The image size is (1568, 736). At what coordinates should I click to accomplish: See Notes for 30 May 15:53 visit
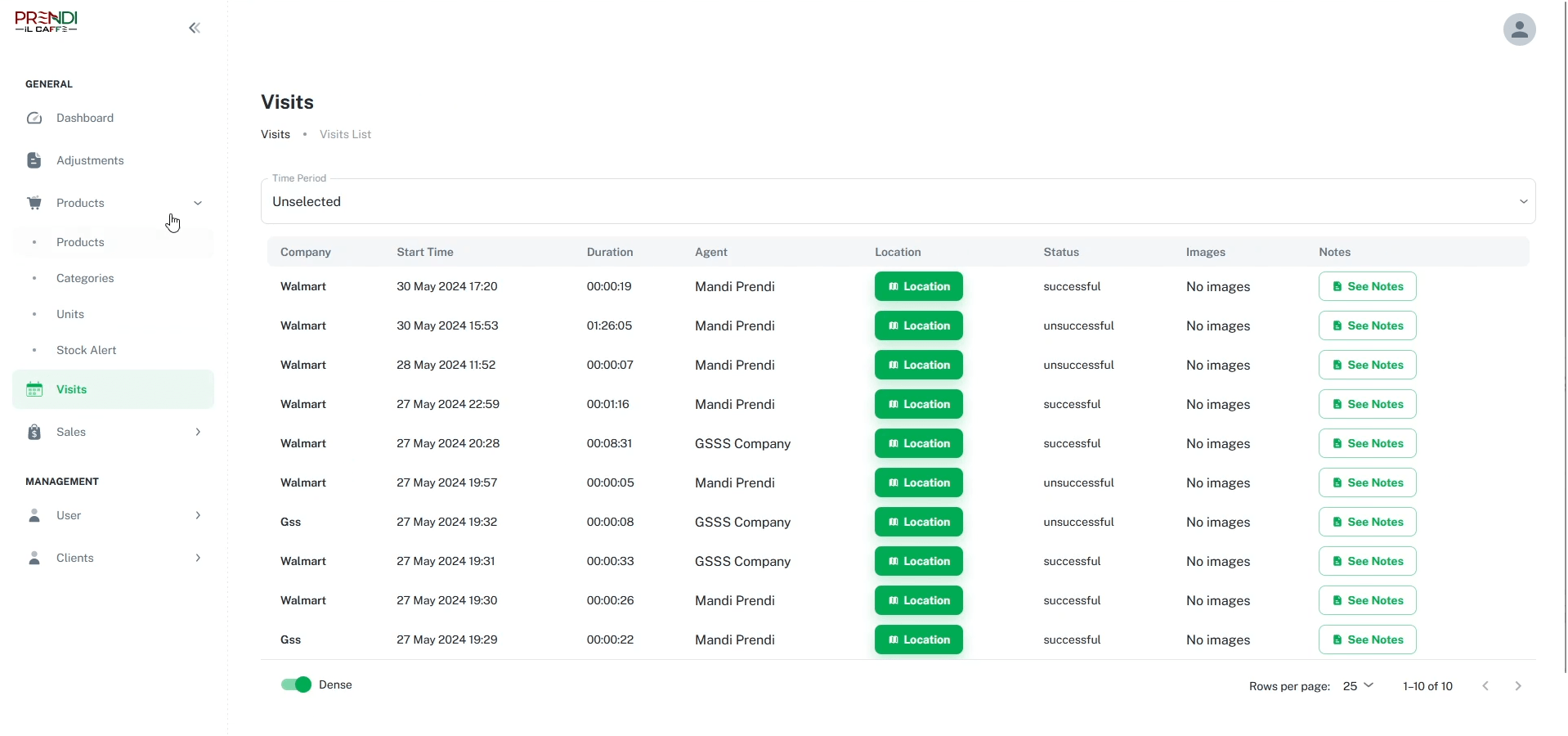pyautogui.click(x=1367, y=325)
